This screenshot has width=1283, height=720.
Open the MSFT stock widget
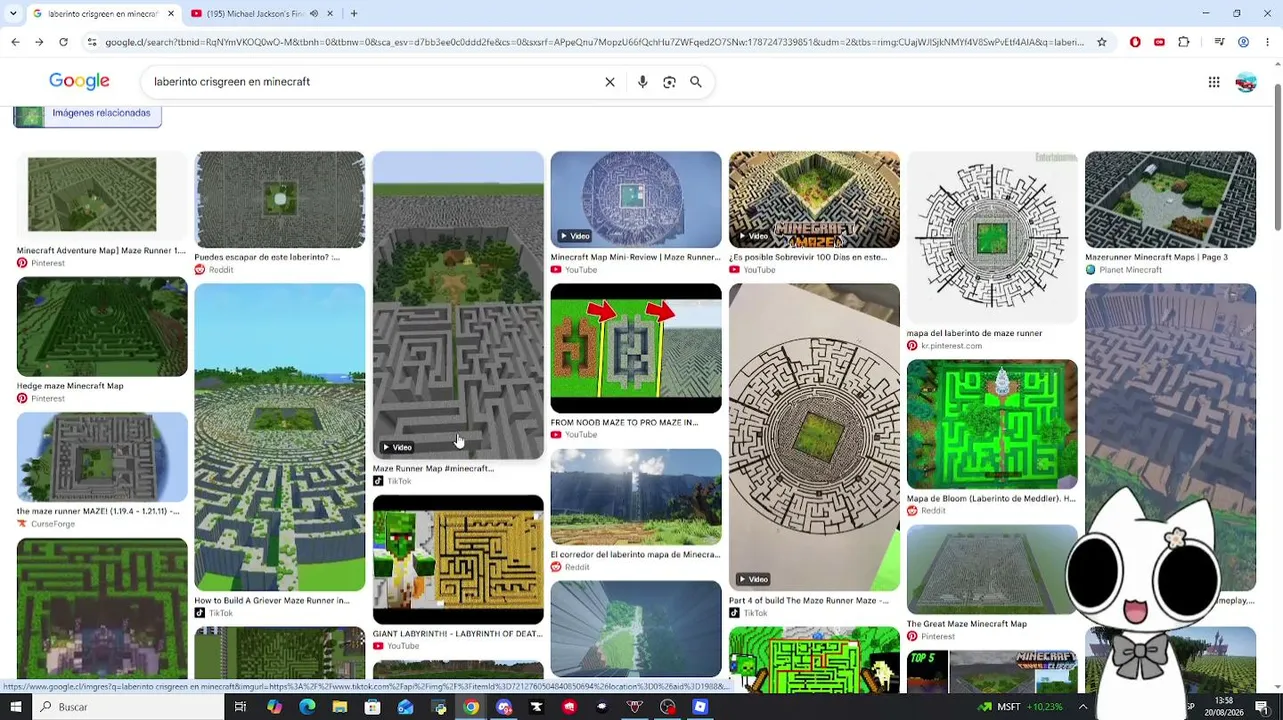[1020, 707]
